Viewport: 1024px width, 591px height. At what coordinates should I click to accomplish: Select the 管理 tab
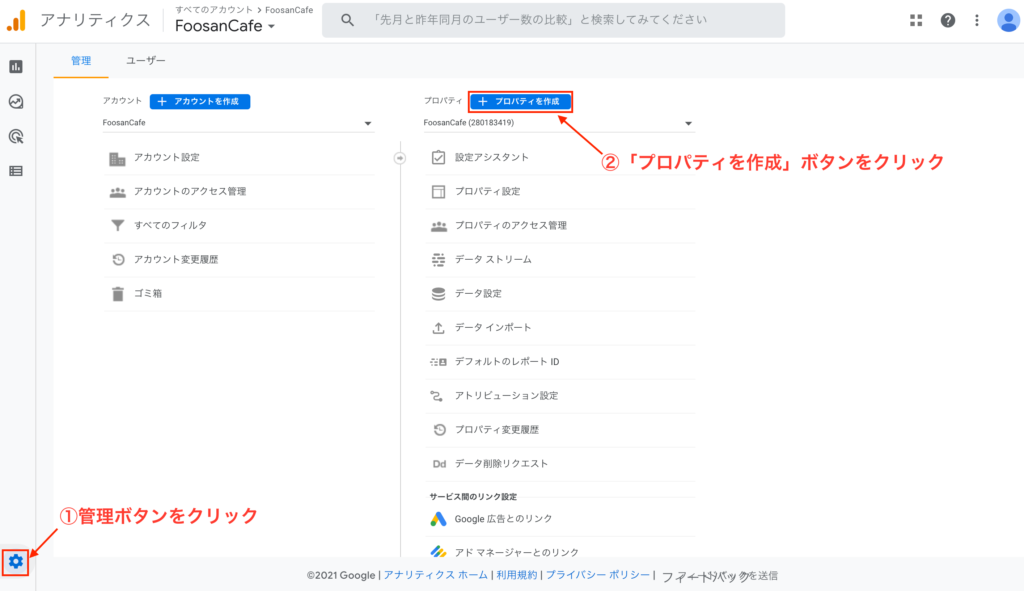tap(81, 61)
